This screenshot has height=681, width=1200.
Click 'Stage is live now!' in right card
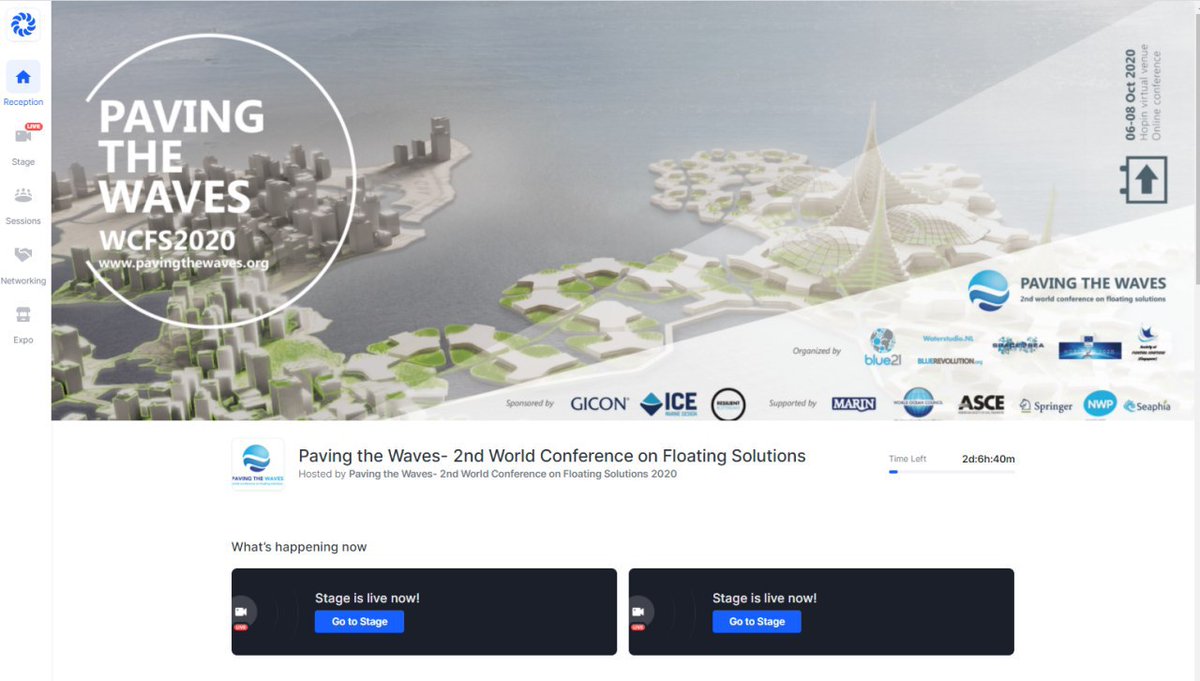(764, 598)
